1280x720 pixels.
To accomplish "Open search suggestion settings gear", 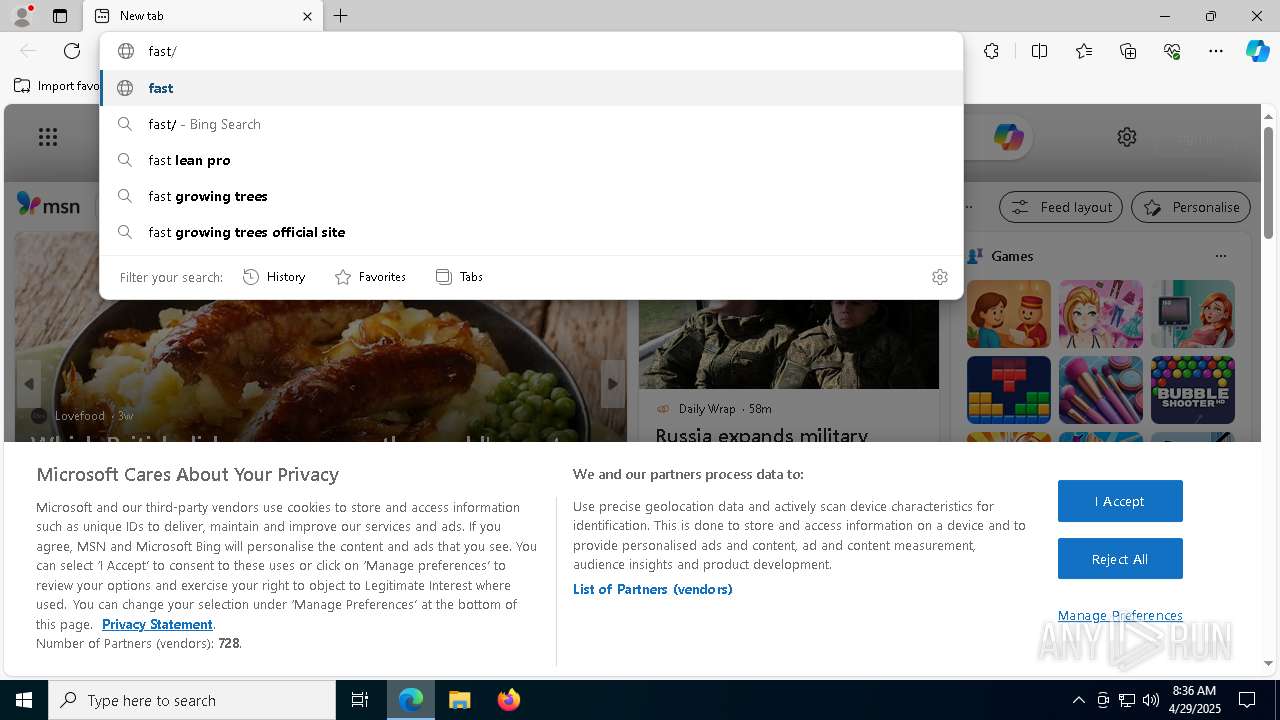I will [x=939, y=277].
